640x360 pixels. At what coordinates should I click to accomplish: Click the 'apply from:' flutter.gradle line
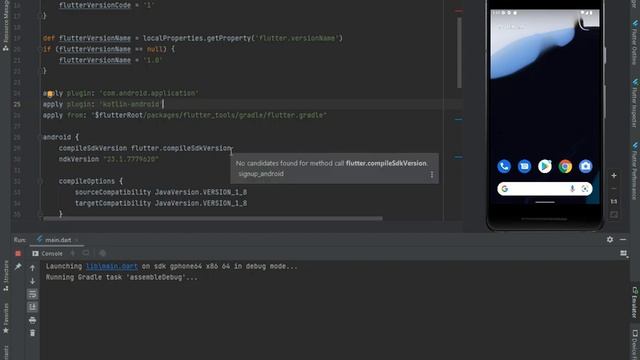pos(185,115)
